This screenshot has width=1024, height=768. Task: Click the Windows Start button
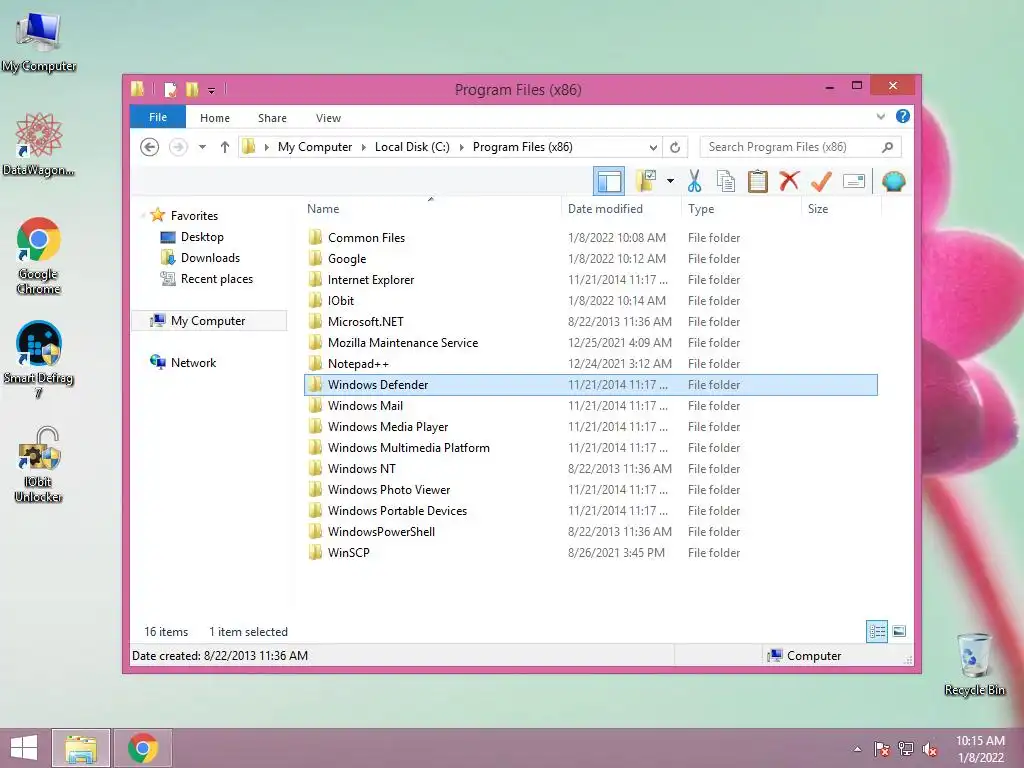[x=24, y=748]
